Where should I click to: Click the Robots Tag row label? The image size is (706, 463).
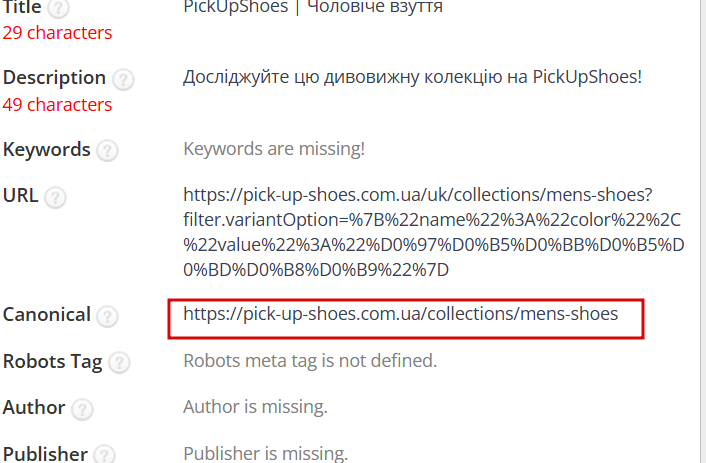pos(51,361)
